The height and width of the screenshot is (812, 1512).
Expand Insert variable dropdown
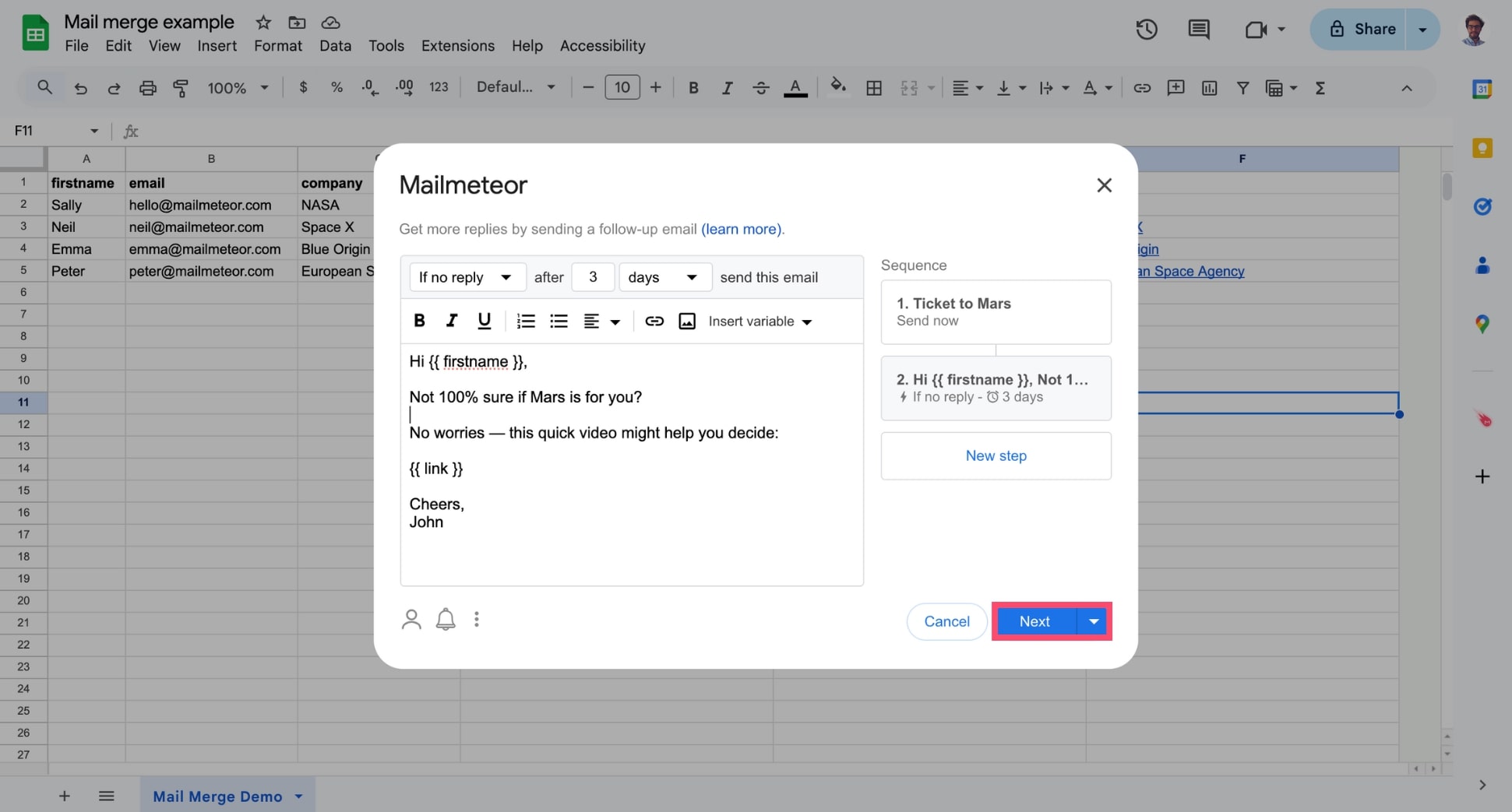pyautogui.click(x=760, y=322)
